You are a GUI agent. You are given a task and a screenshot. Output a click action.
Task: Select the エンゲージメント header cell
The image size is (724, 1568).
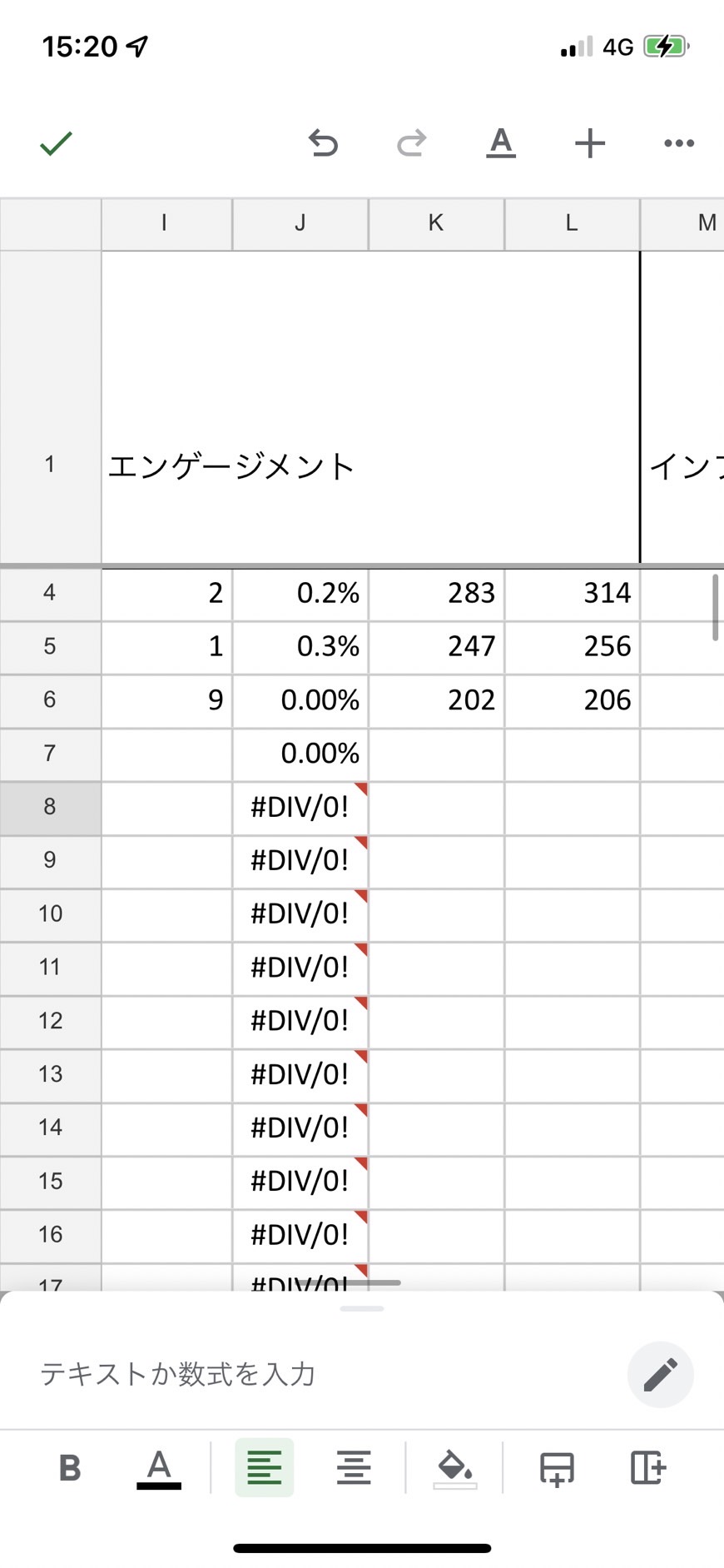[370, 407]
